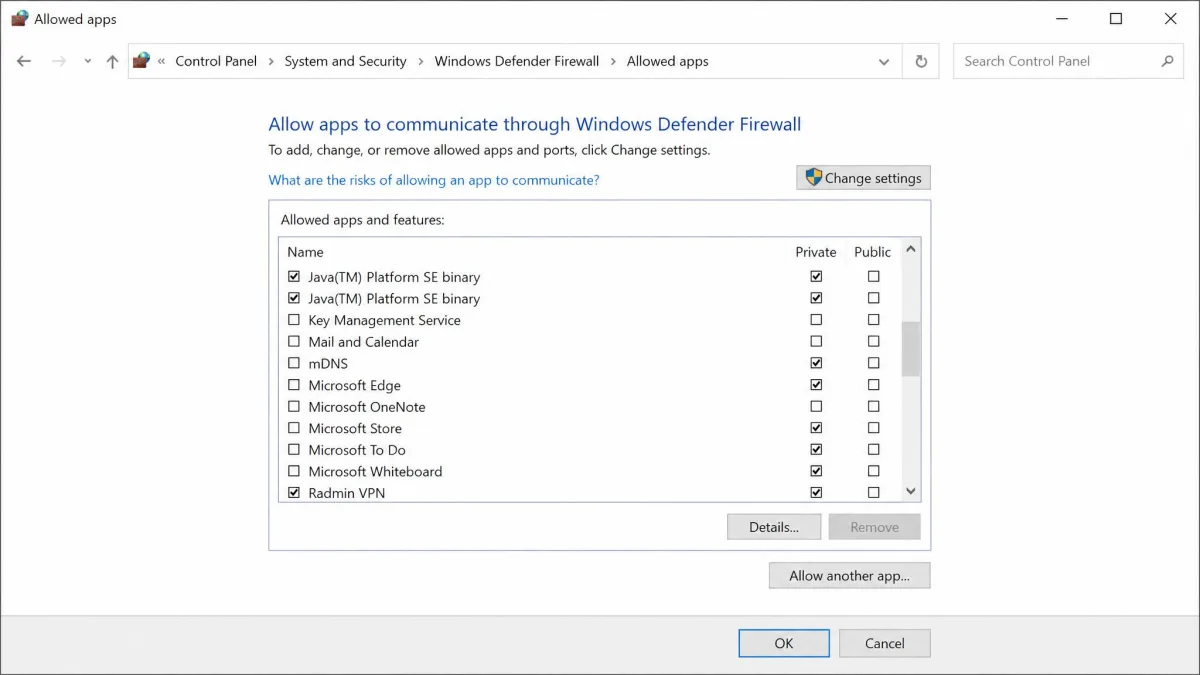This screenshot has width=1200, height=675.
Task: Click the Name column header
Action: point(306,252)
